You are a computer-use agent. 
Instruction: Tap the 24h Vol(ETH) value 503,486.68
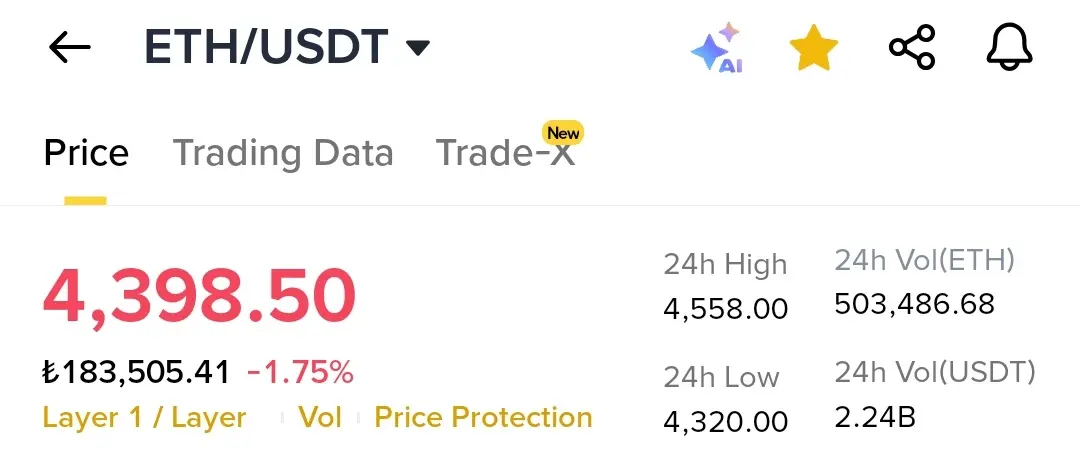pos(915,304)
